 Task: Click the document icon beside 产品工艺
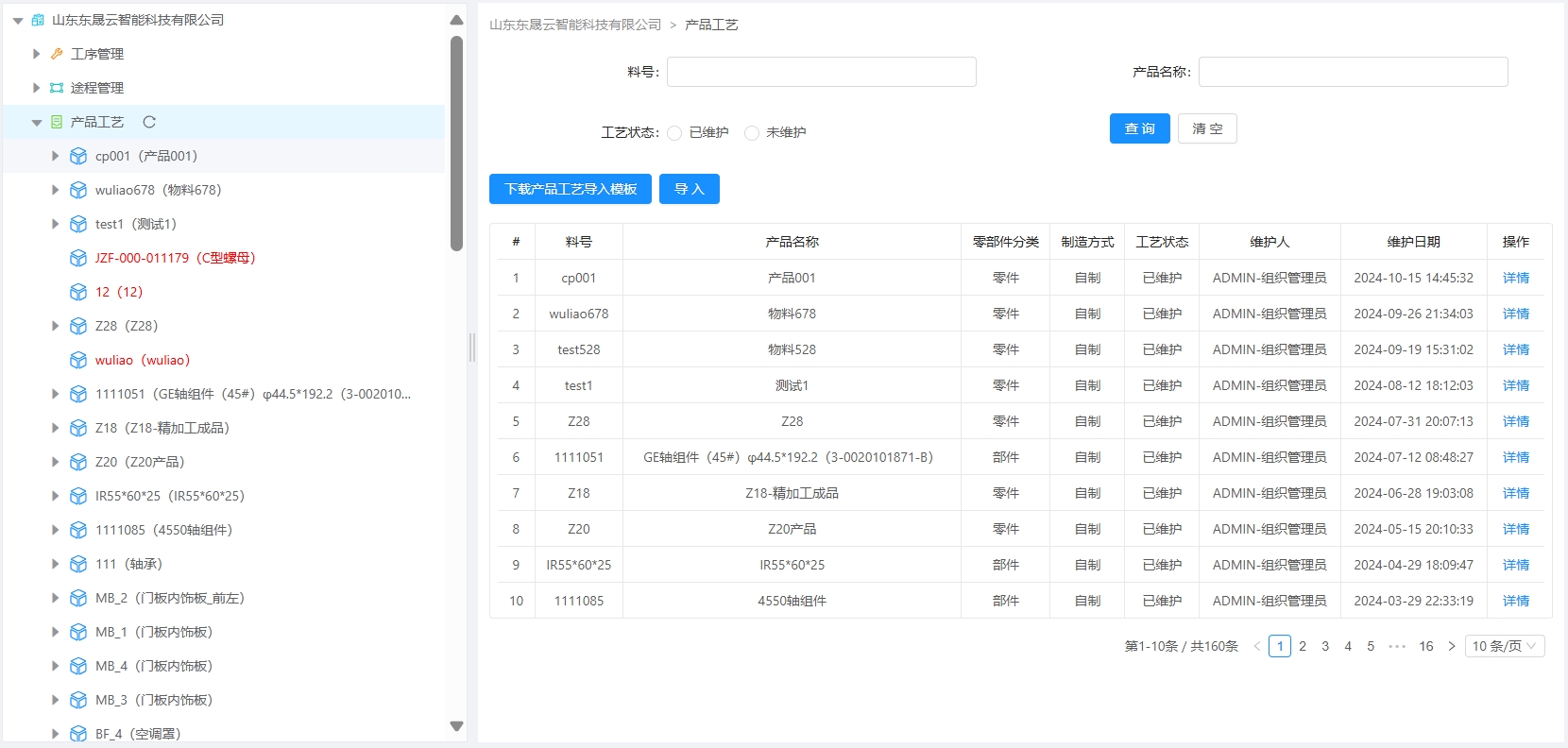tap(57, 122)
